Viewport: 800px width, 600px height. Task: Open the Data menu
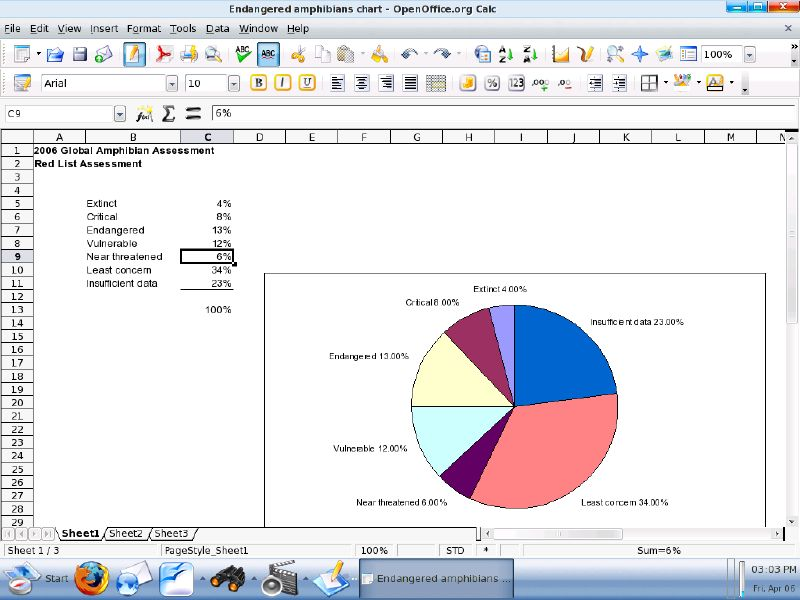217,29
